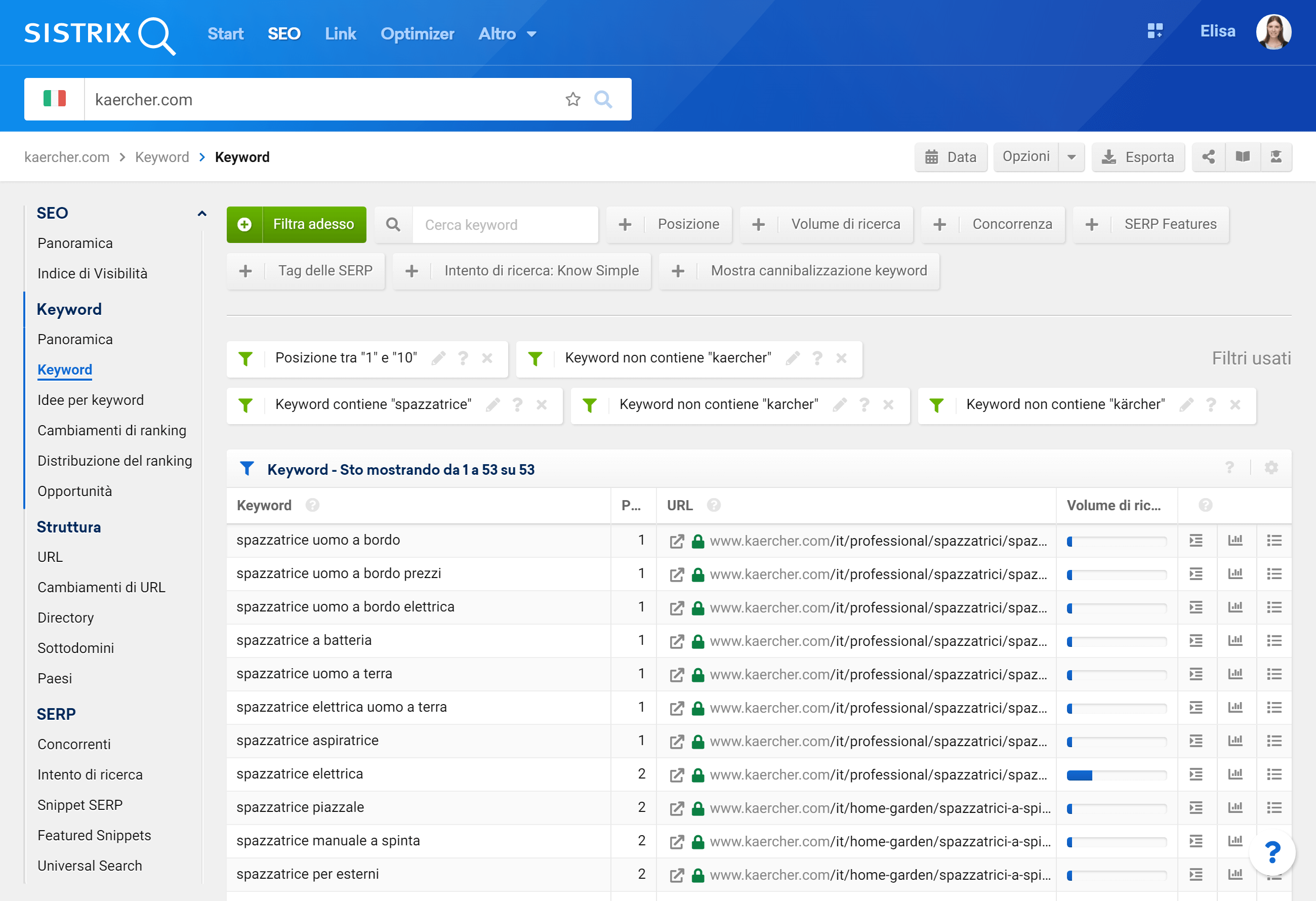Add a Concorrenza filter
This screenshot has width=1316, height=901.
point(993,224)
